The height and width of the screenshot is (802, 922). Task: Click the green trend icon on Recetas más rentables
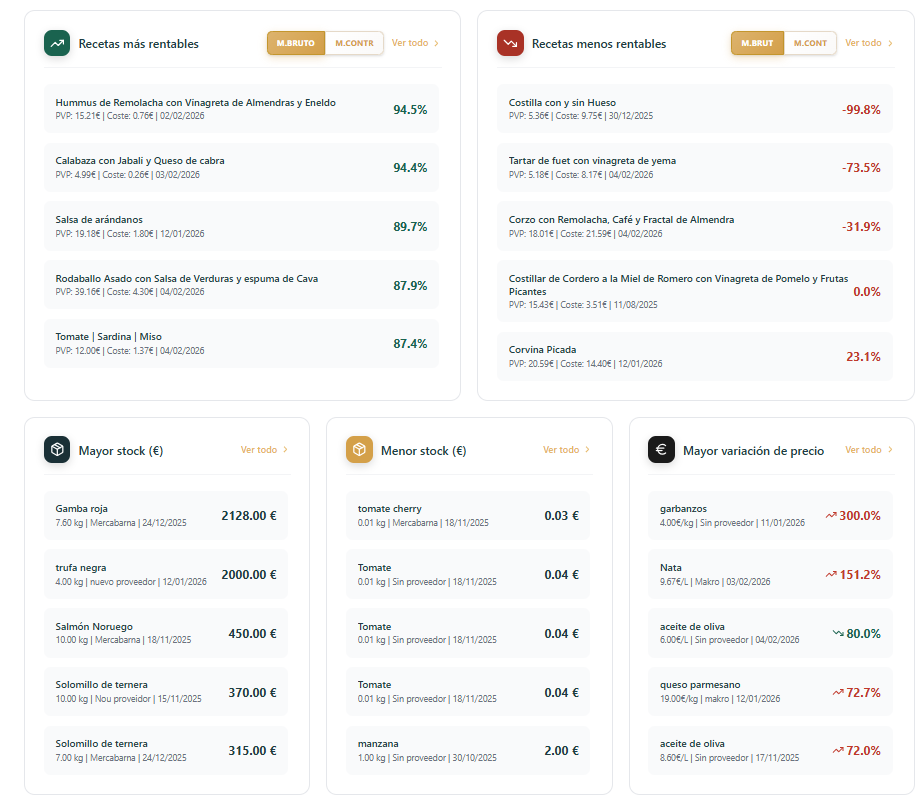[57, 43]
